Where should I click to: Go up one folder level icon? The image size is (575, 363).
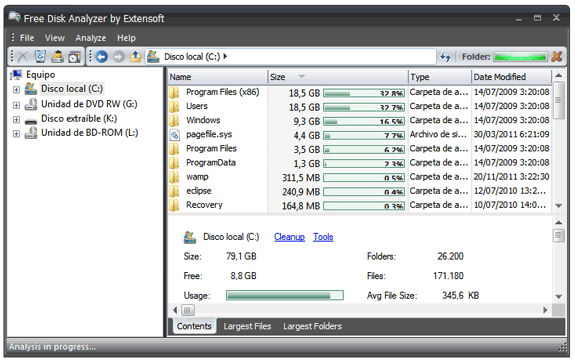tap(135, 56)
